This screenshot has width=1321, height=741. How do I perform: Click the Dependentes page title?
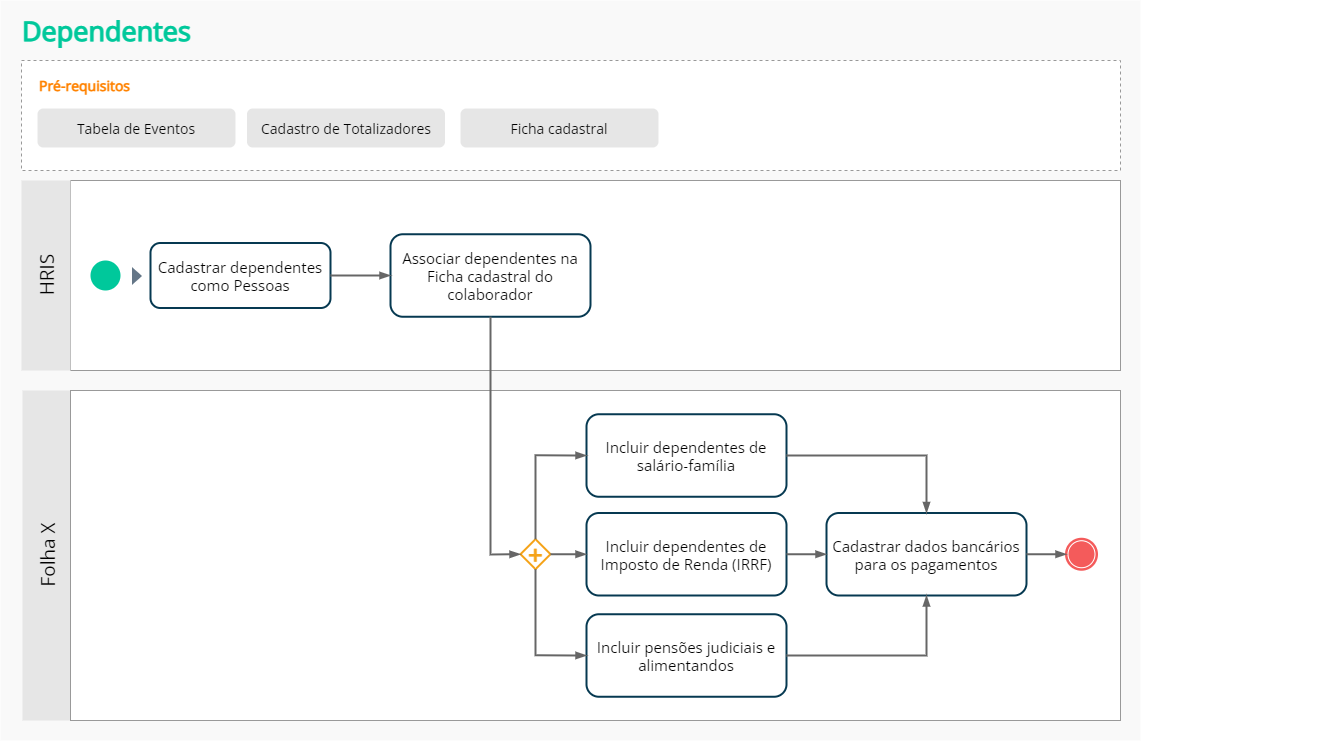(106, 32)
